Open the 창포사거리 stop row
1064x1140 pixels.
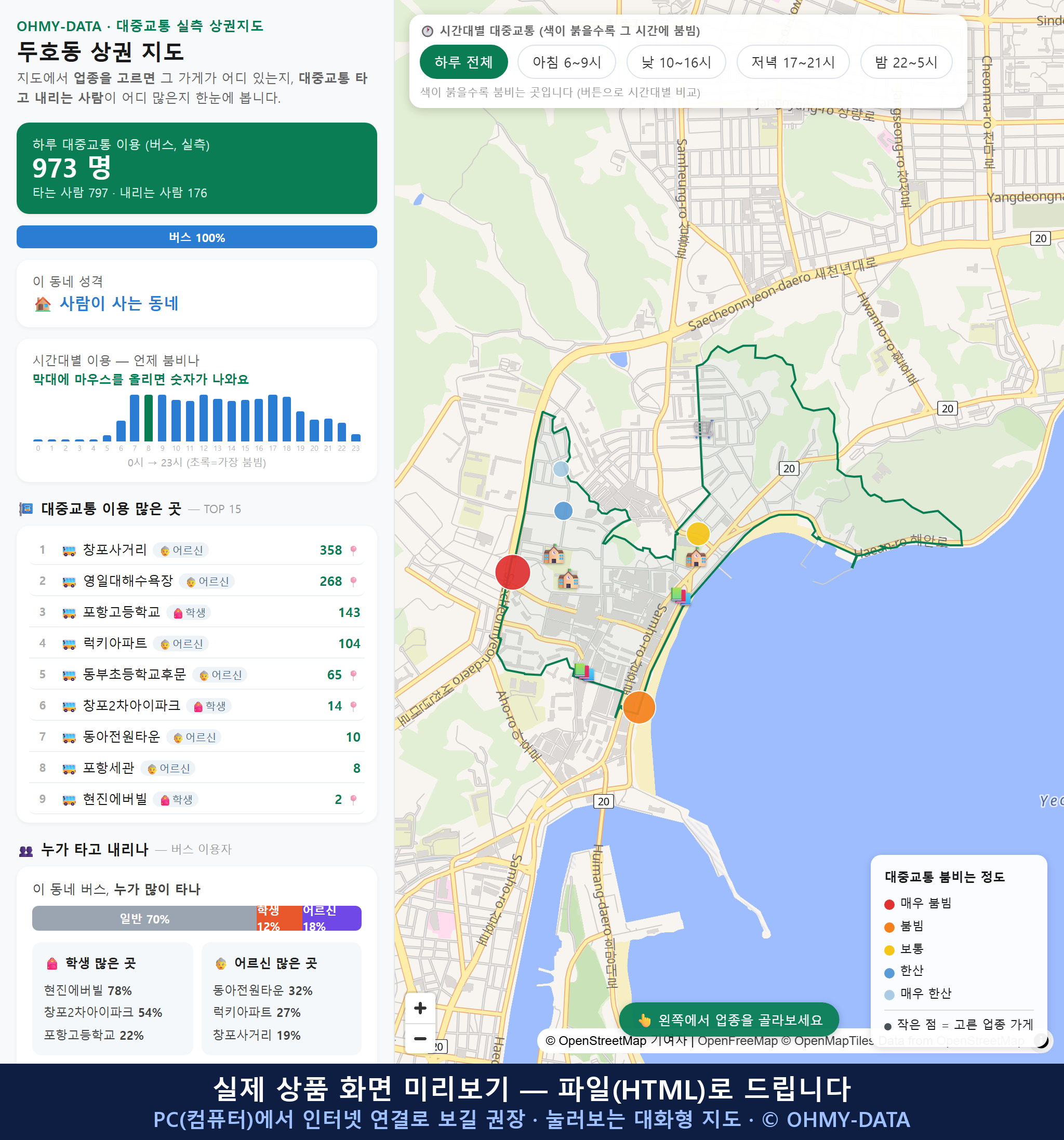[197, 550]
